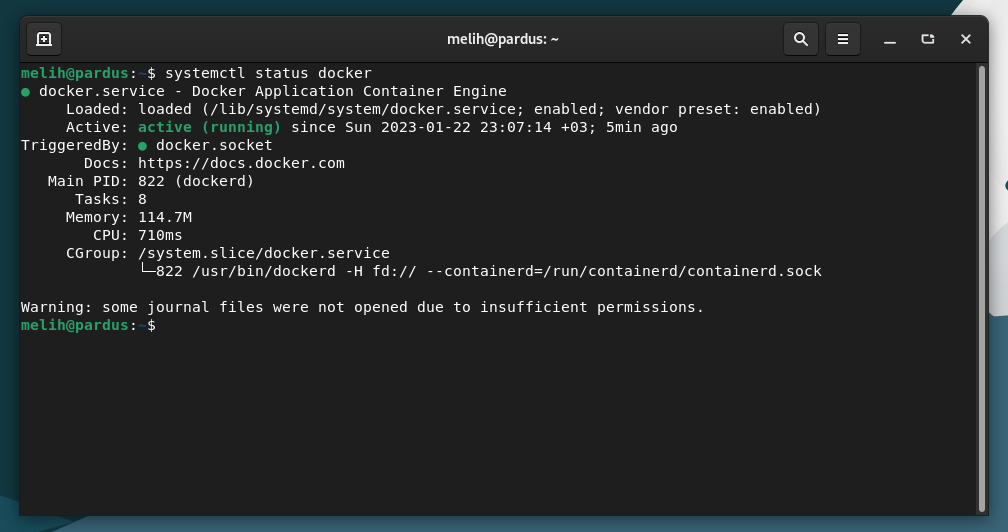
Task: Click the Memory value 114.7M
Action: coord(165,217)
